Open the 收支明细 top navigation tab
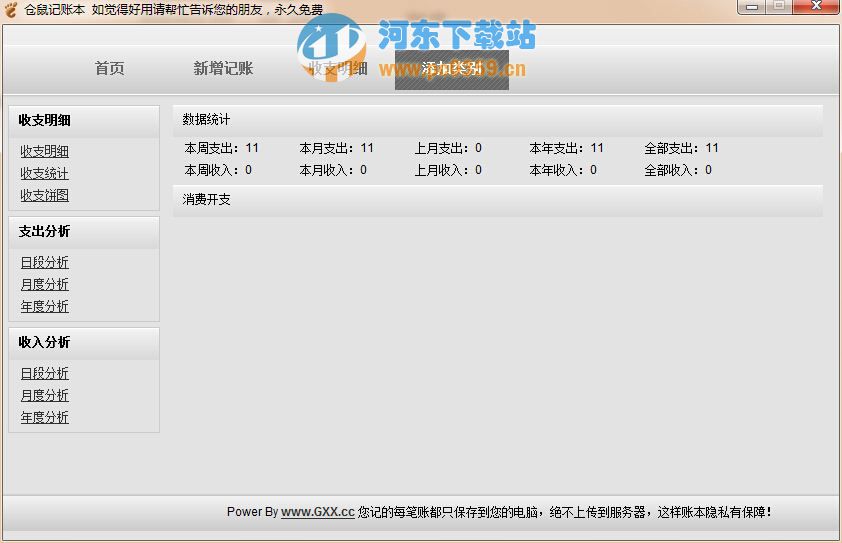This screenshot has height=543, width=842. [x=338, y=69]
